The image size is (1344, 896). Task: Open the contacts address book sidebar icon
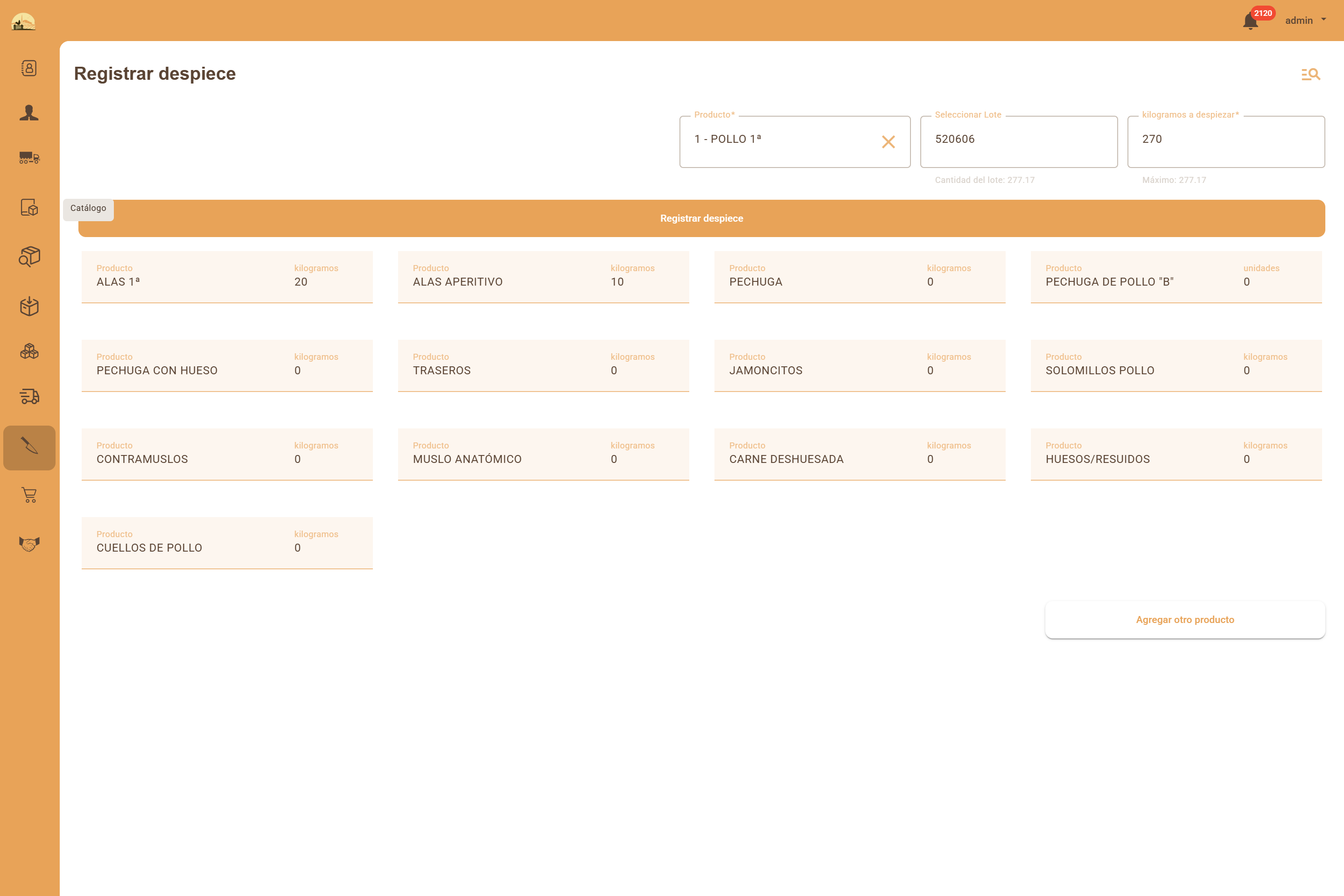tap(29, 68)
